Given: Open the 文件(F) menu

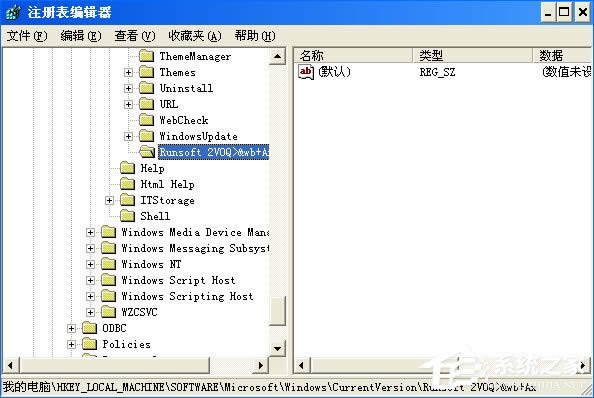Looking at the screenshot, I should (27, 36).
